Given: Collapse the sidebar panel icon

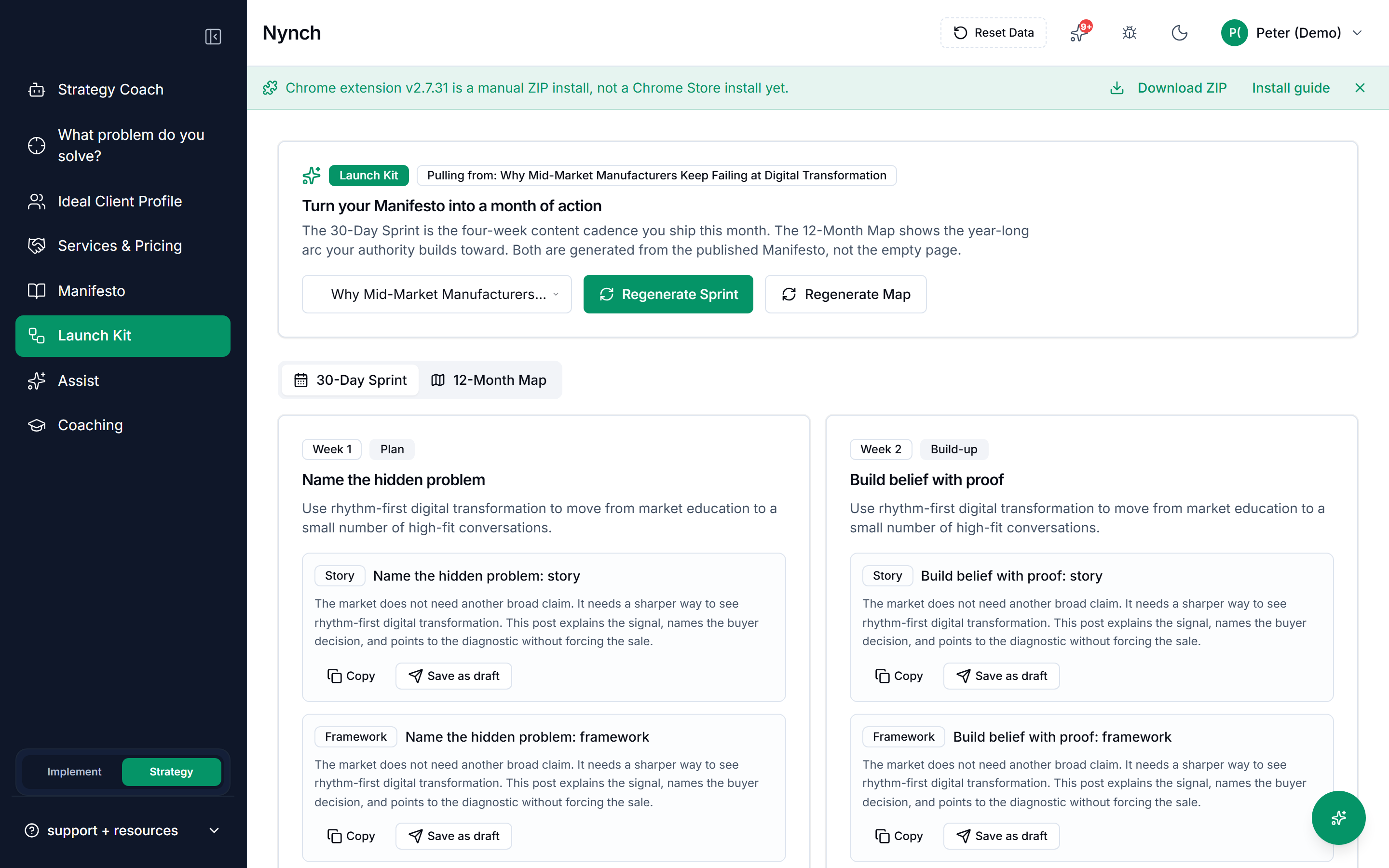Looking at the screenshot, I should (213, 37).
